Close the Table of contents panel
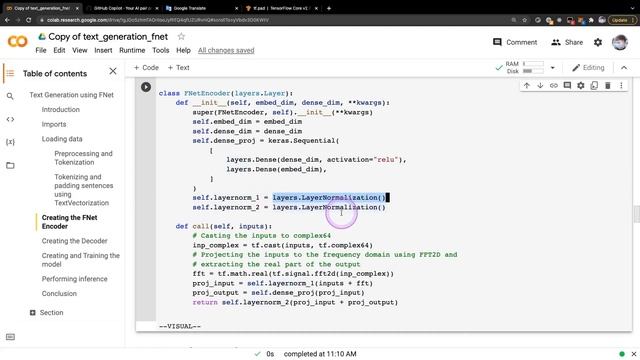Screen dimensions: 640x360 tap(113, 71)
